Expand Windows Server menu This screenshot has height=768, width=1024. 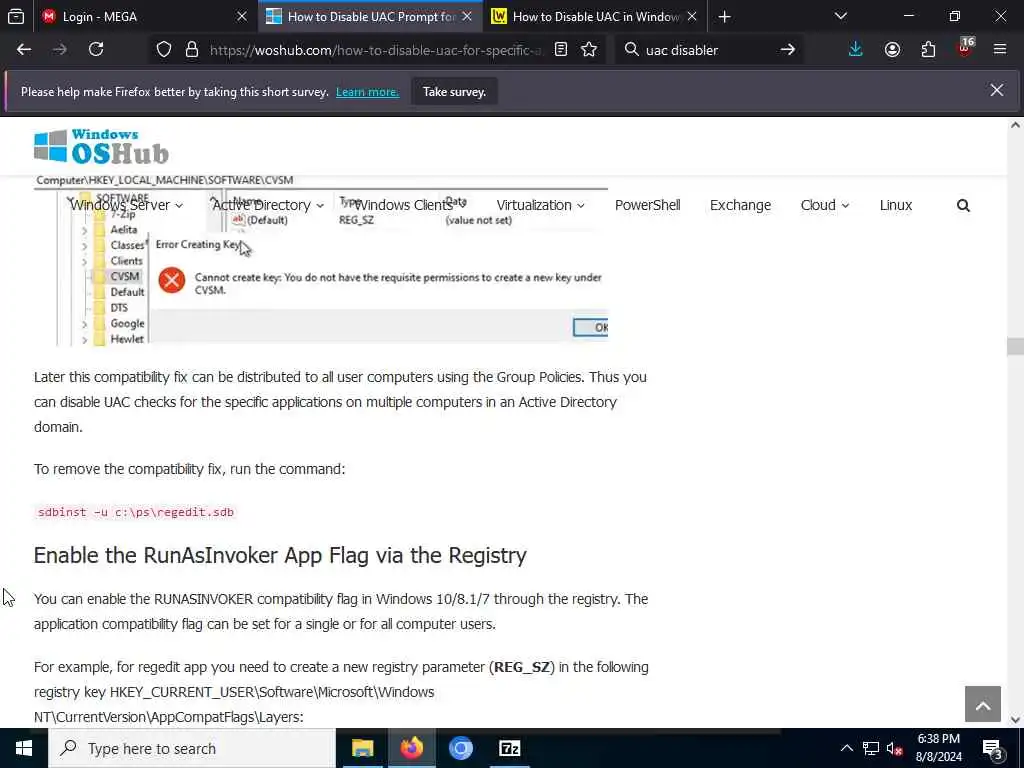tap(127, 205)
